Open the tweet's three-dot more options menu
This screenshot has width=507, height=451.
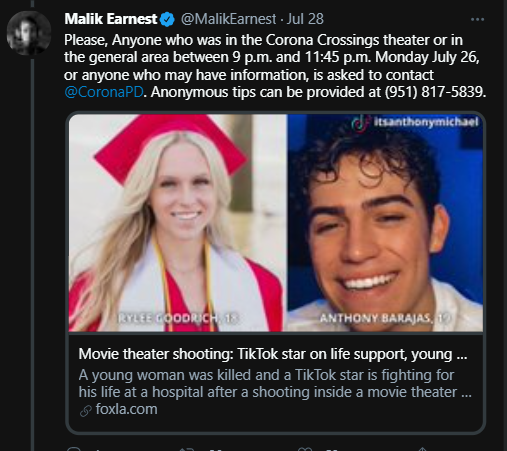(477, 20)
